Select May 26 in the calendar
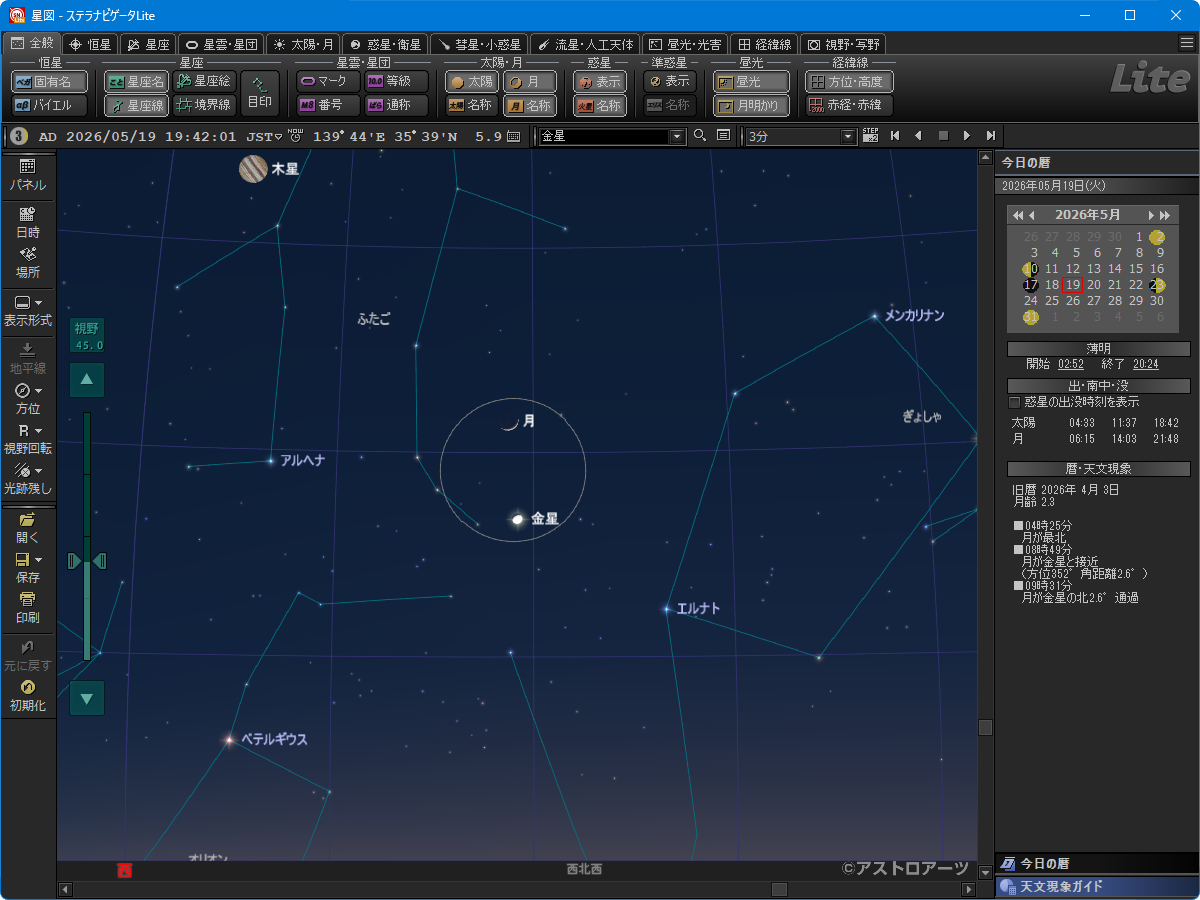The height and width of the screenshot is (900, 1200). 1072,301
